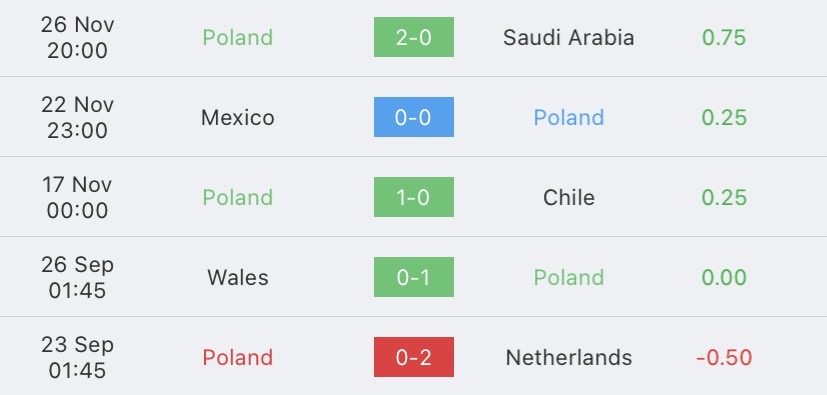Select the 17 Nov 00:00 match date
Viewport: 827px width, 395px height.
[78, 197]
